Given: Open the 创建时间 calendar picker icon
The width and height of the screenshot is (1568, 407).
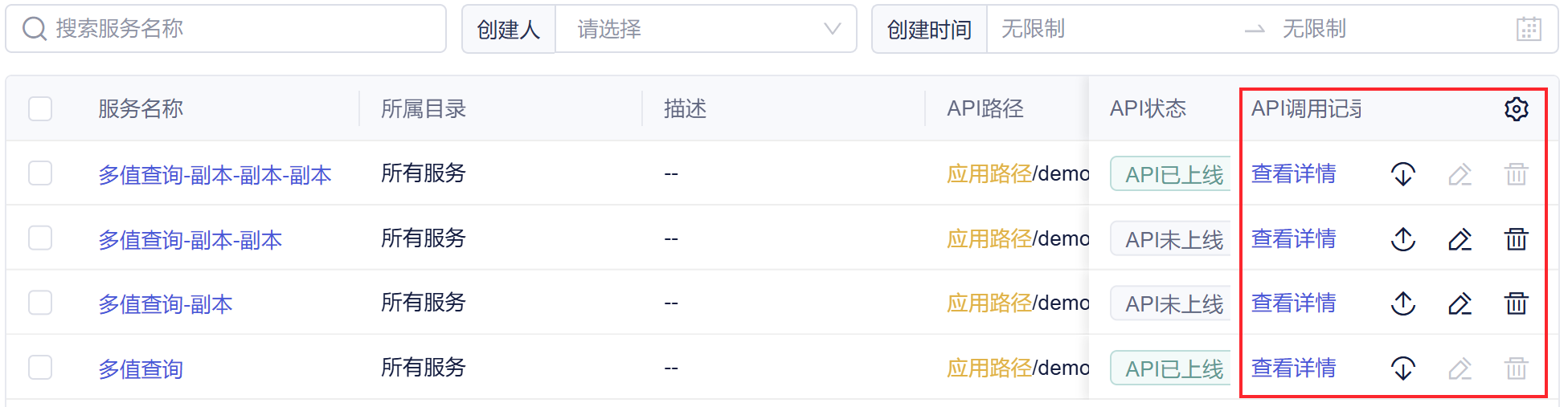Looking at the screenshot, I should (x=1528, y=29).
